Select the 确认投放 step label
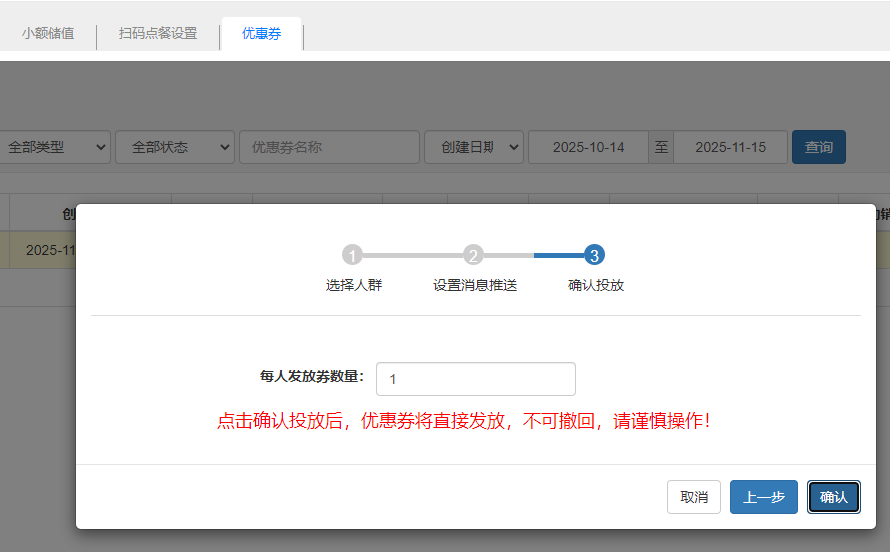Screen dimensions: 890x552 click(x=595, y=285)
